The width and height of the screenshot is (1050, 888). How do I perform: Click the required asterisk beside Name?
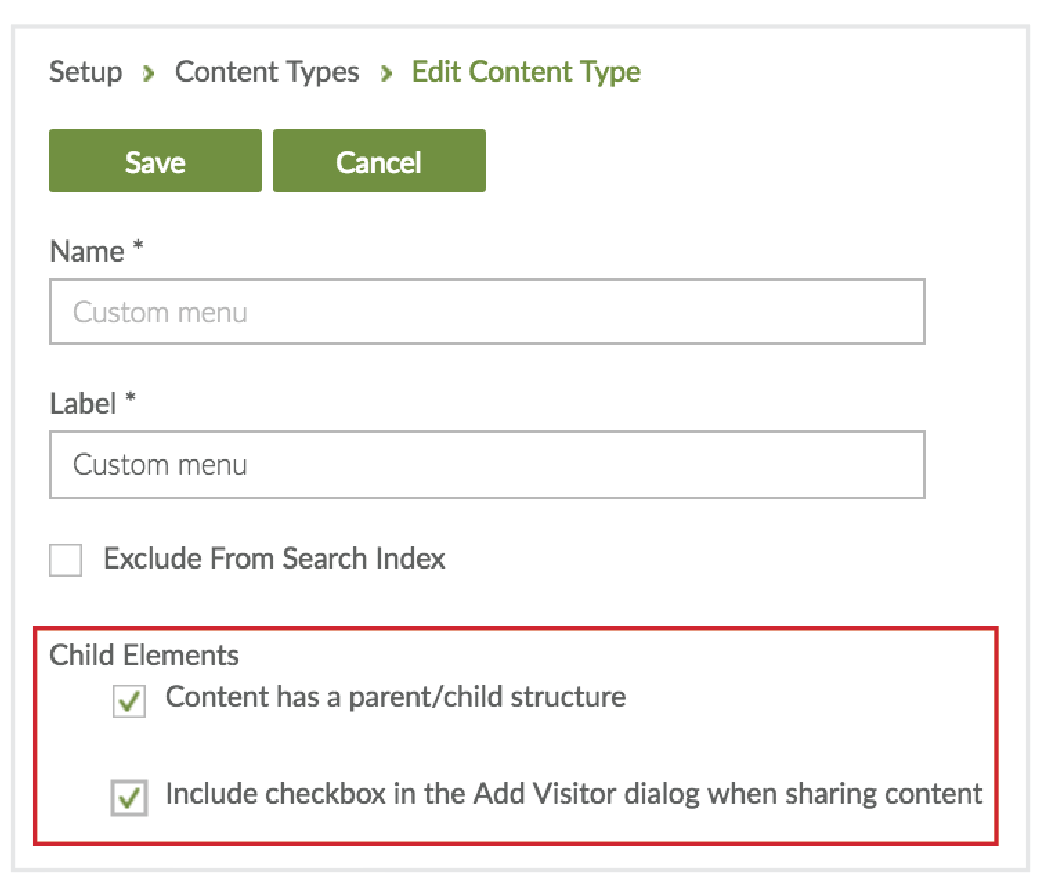pos(138,249)
